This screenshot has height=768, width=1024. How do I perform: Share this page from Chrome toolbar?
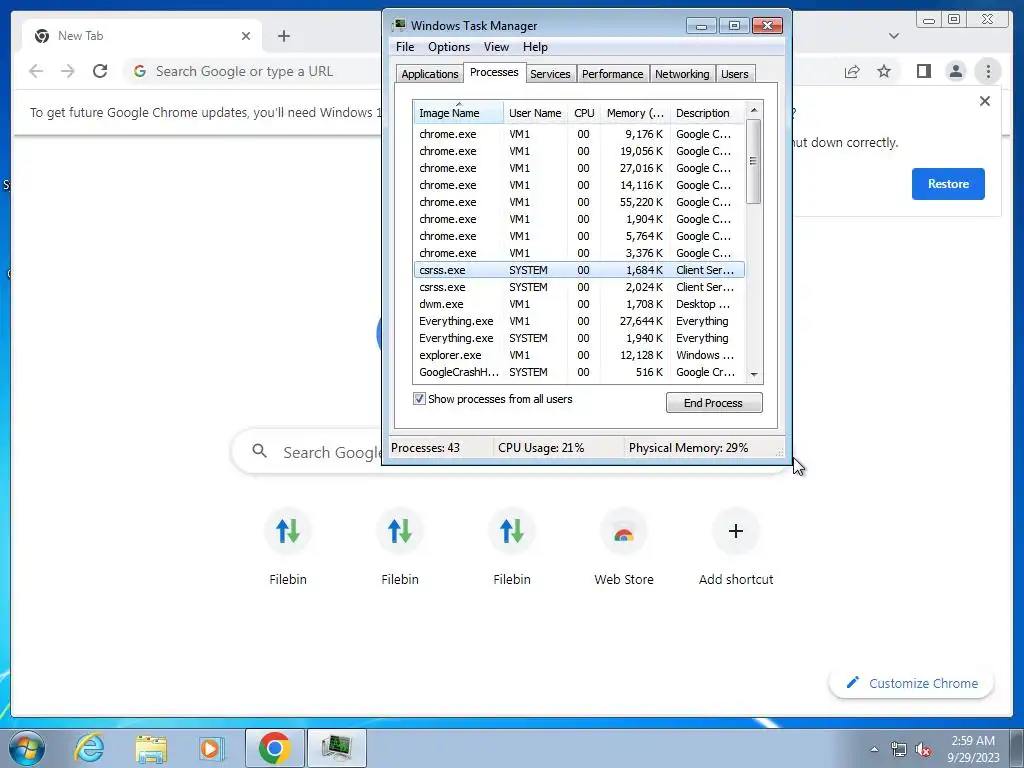[852, 71]
